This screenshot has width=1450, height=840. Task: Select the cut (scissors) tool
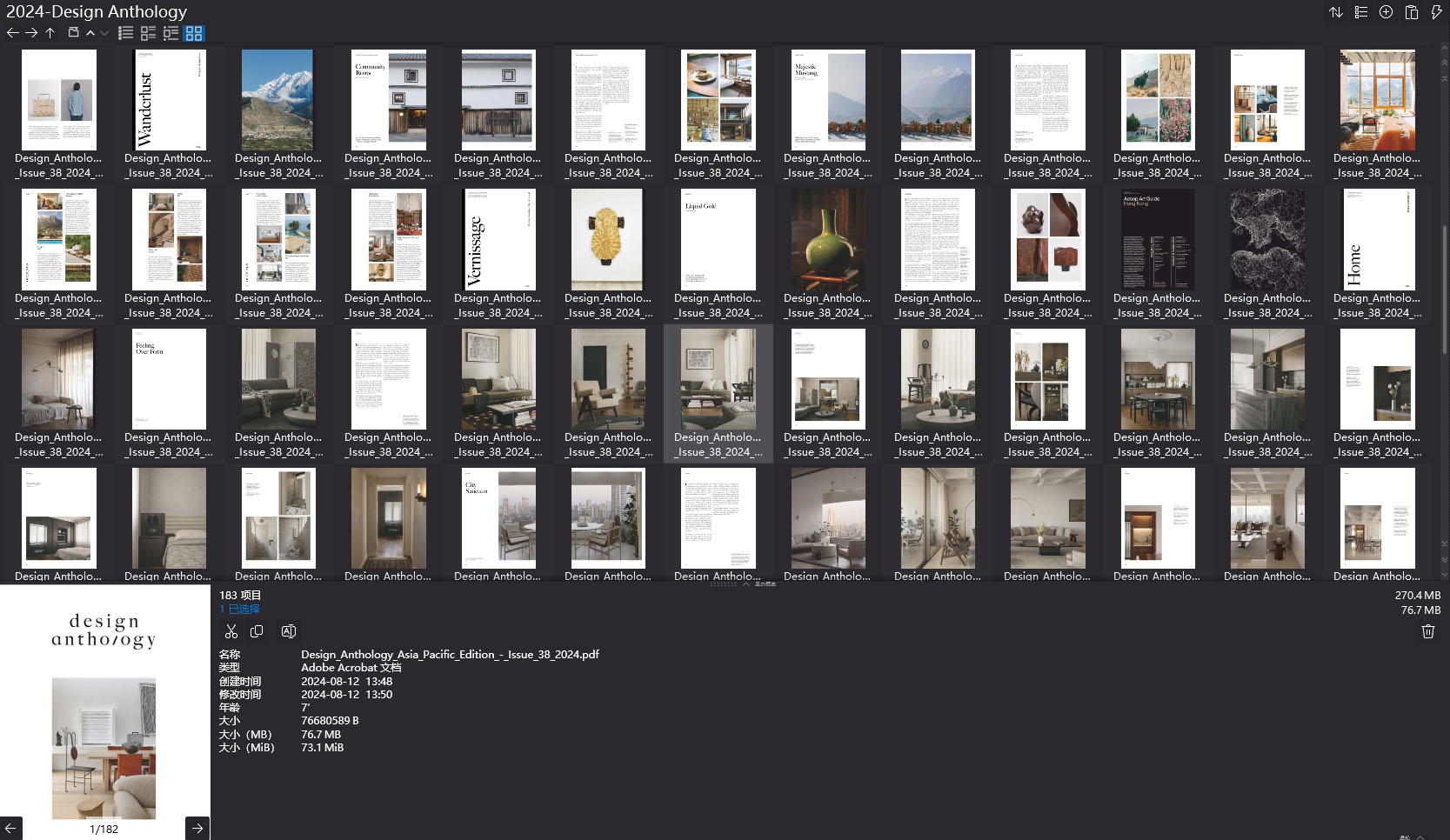pyautogui.click(x=231, y=631)
